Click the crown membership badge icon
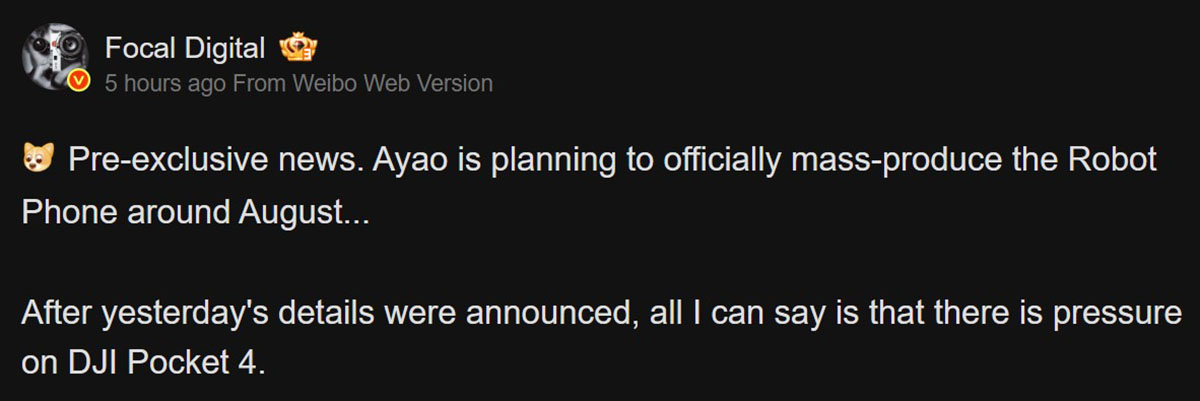1200x401 pixels. pyautogui.click(x=299, y=47)
